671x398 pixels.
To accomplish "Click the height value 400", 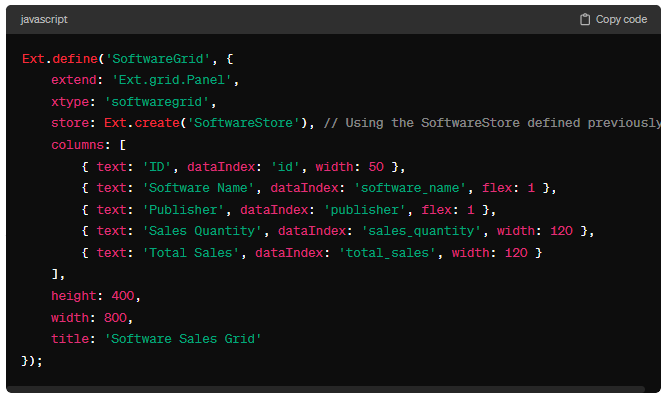I will pos(123,296).
